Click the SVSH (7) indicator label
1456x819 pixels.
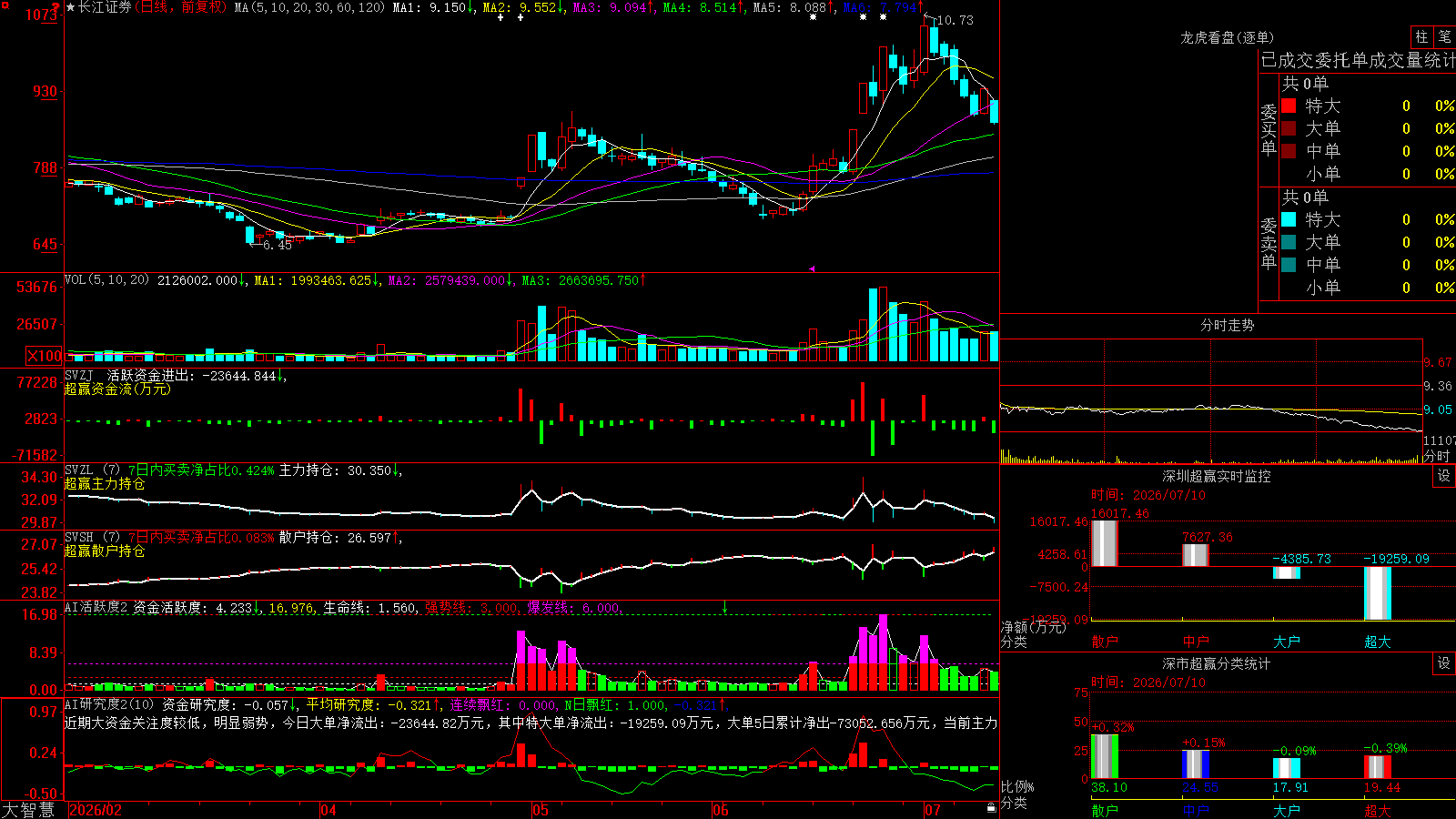[92, 538]
